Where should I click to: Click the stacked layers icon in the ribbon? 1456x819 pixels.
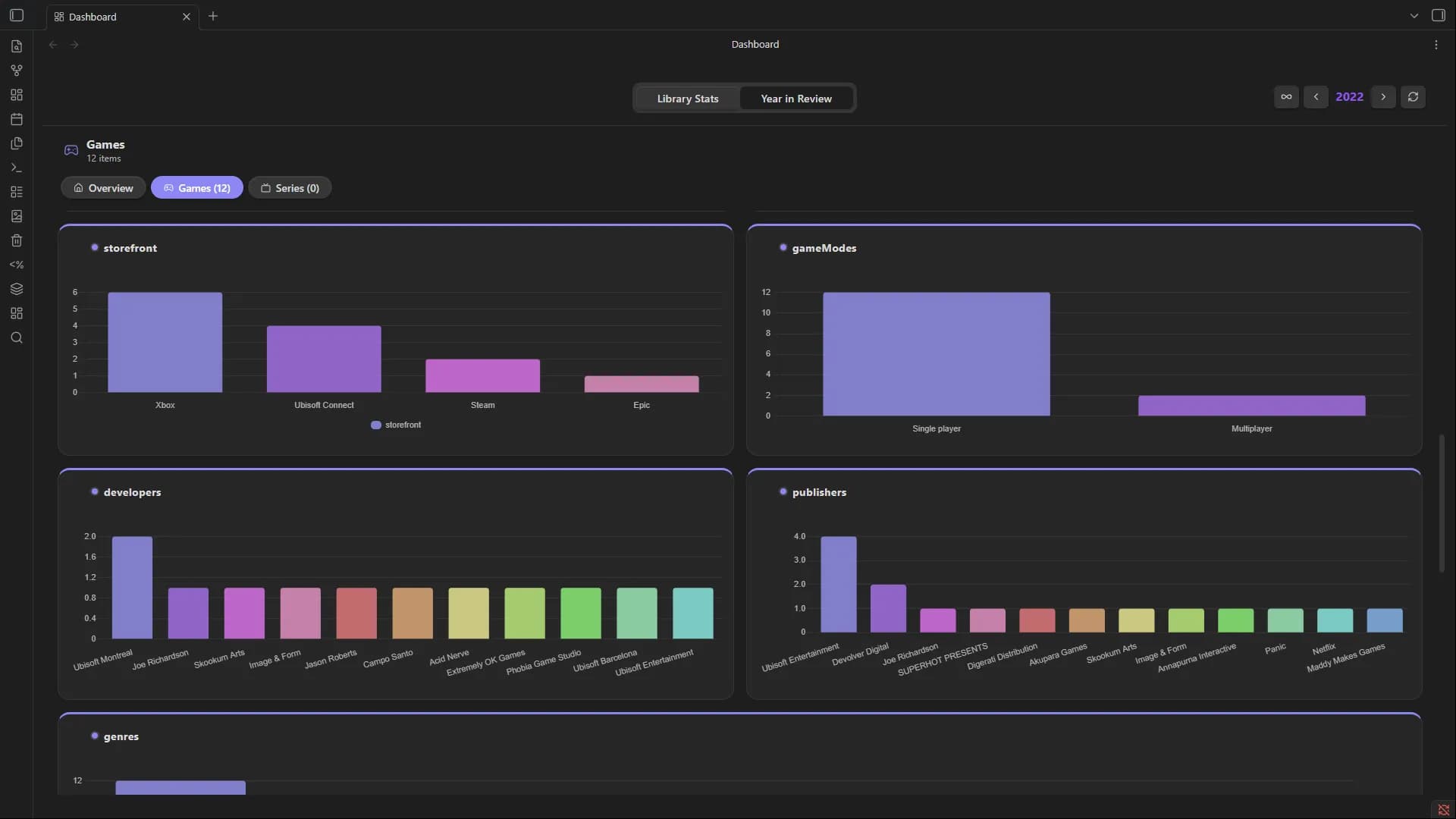[17, 289]
